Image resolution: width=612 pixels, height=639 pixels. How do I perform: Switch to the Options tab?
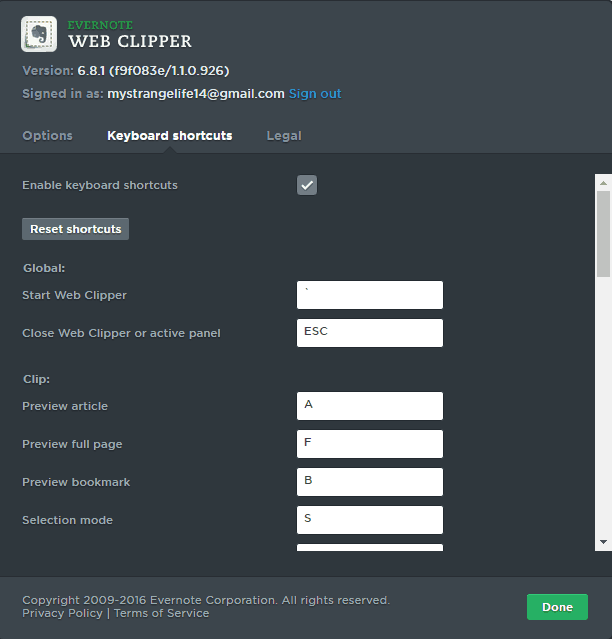click(x=48, y=136)
